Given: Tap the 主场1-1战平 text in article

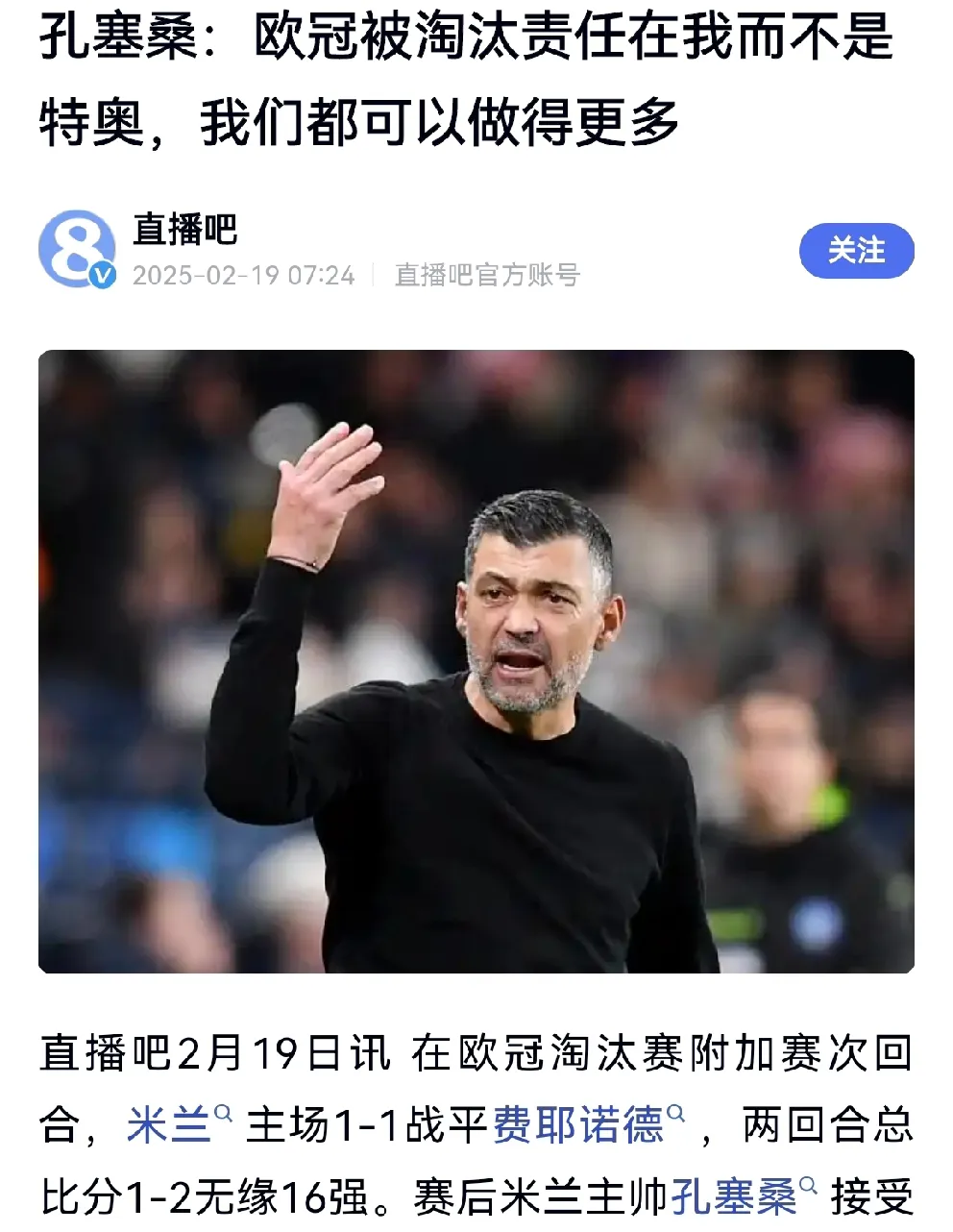Looking at the screenshot, I should tap(368, 1125).
